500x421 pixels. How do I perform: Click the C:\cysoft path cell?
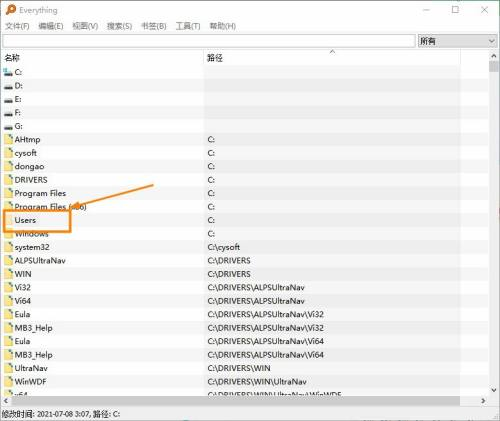(223, 247)
